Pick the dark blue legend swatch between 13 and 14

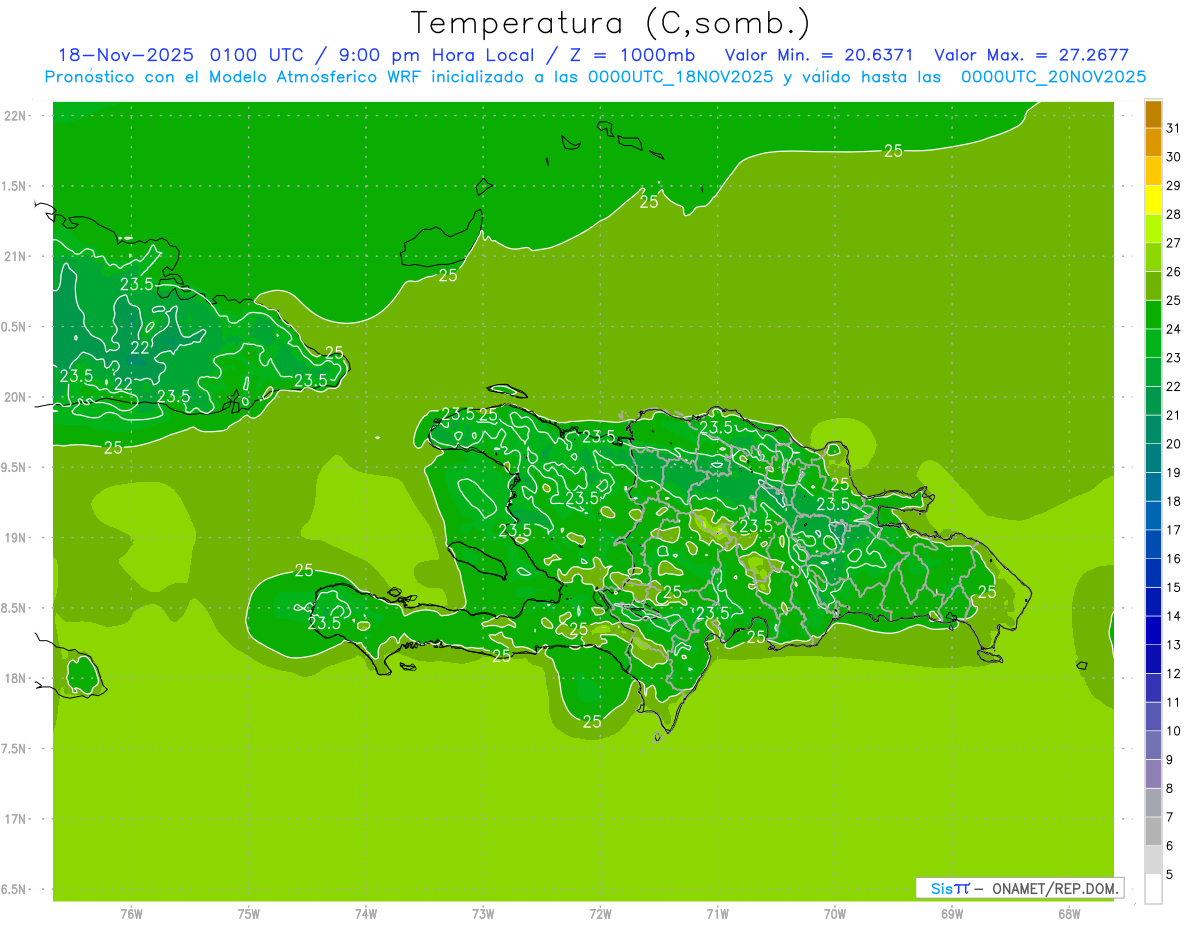(1153, 630)
